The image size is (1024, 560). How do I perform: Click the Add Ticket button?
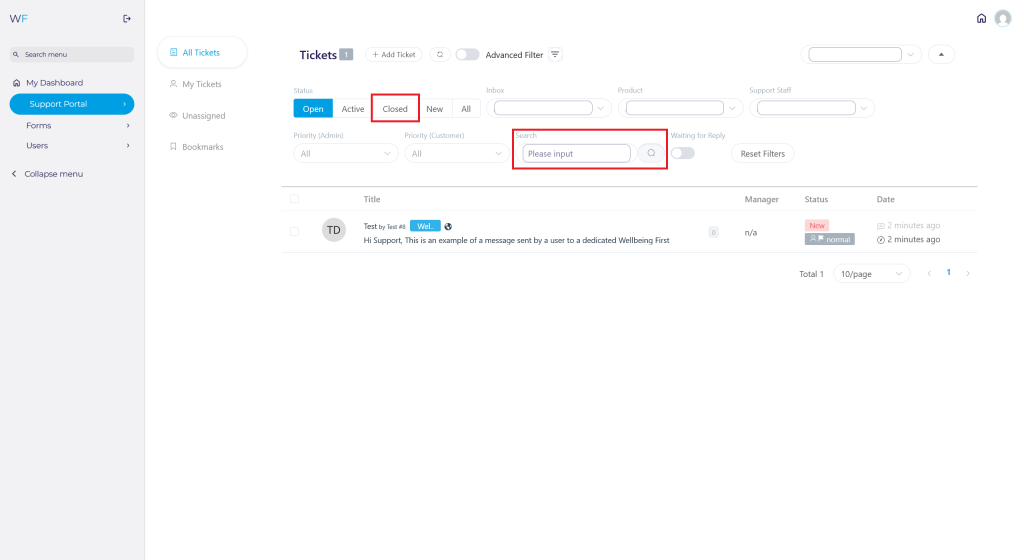[x=393, y=54]
